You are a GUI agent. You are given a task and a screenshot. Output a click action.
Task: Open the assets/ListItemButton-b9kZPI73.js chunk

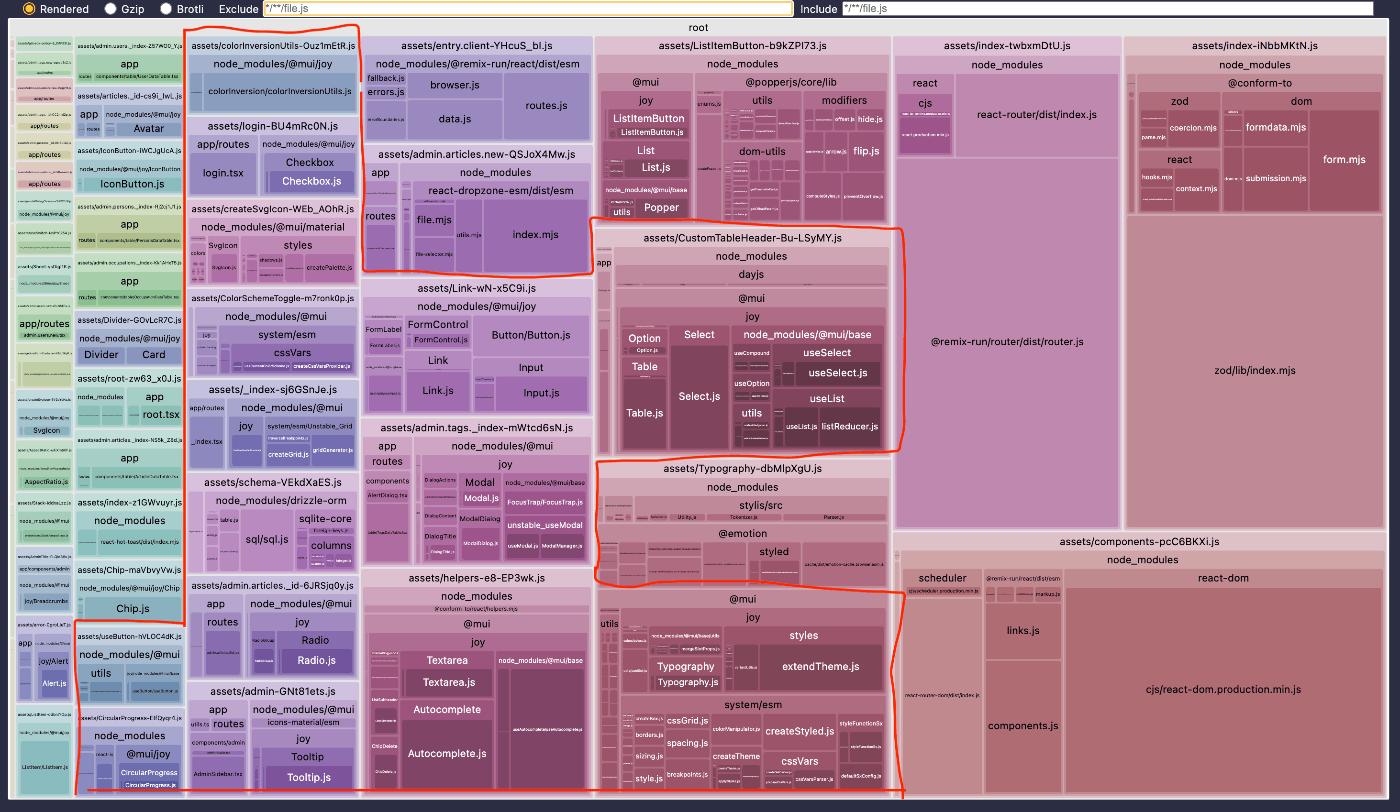click(x=742, y=46)
